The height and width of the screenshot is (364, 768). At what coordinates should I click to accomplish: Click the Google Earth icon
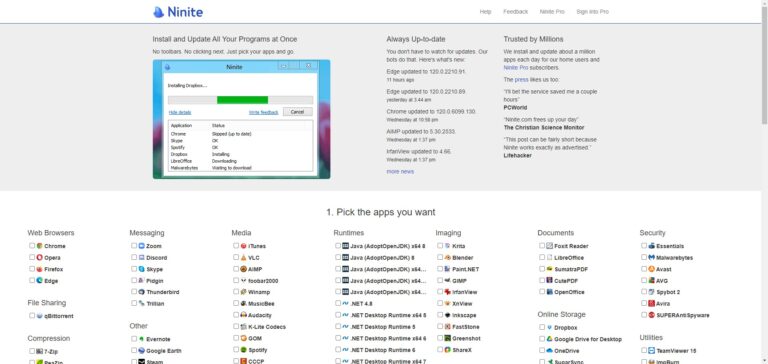coord(142,351)
